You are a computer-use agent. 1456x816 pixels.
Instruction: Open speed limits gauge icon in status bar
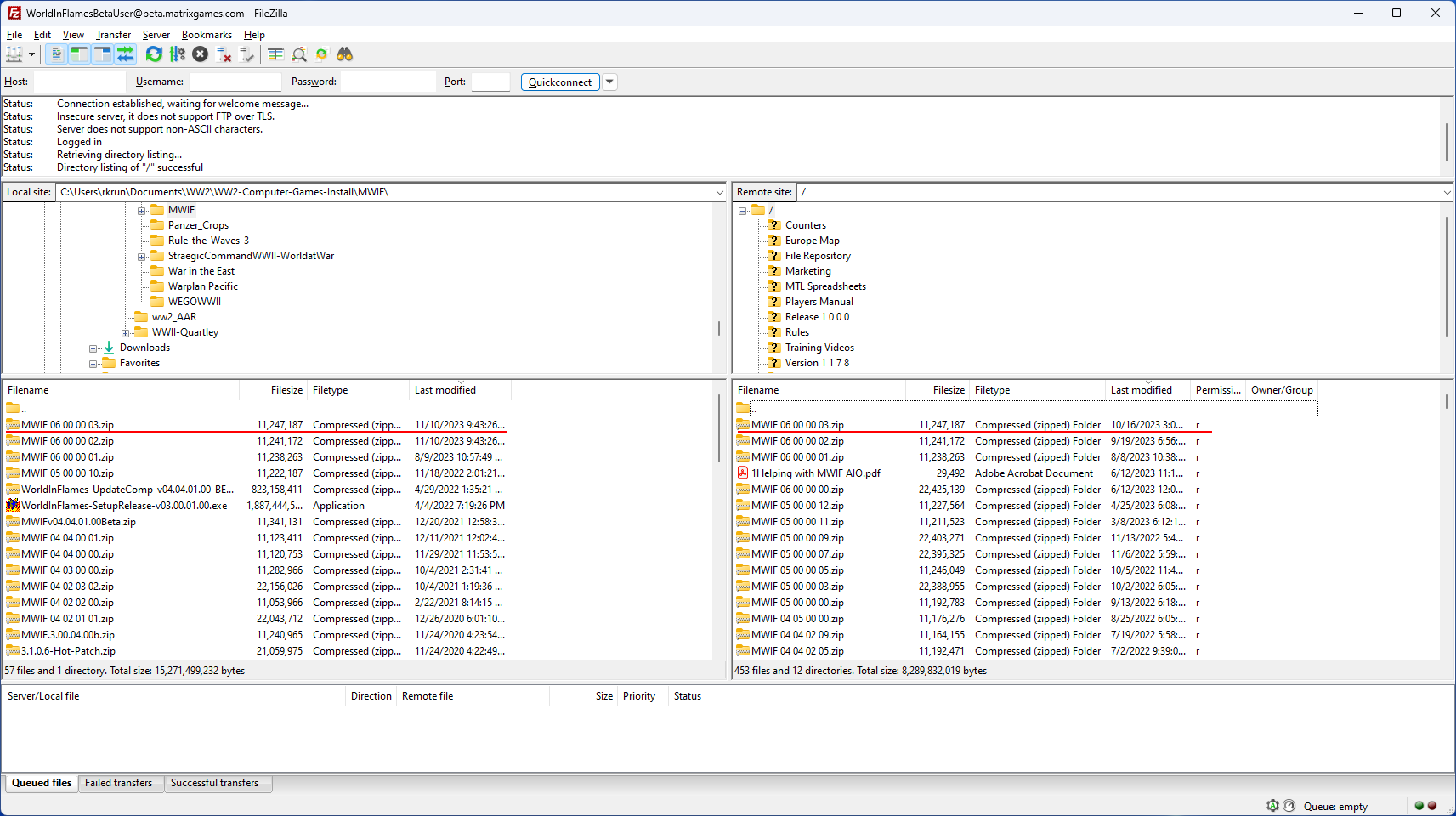[x=1289, y=806]
